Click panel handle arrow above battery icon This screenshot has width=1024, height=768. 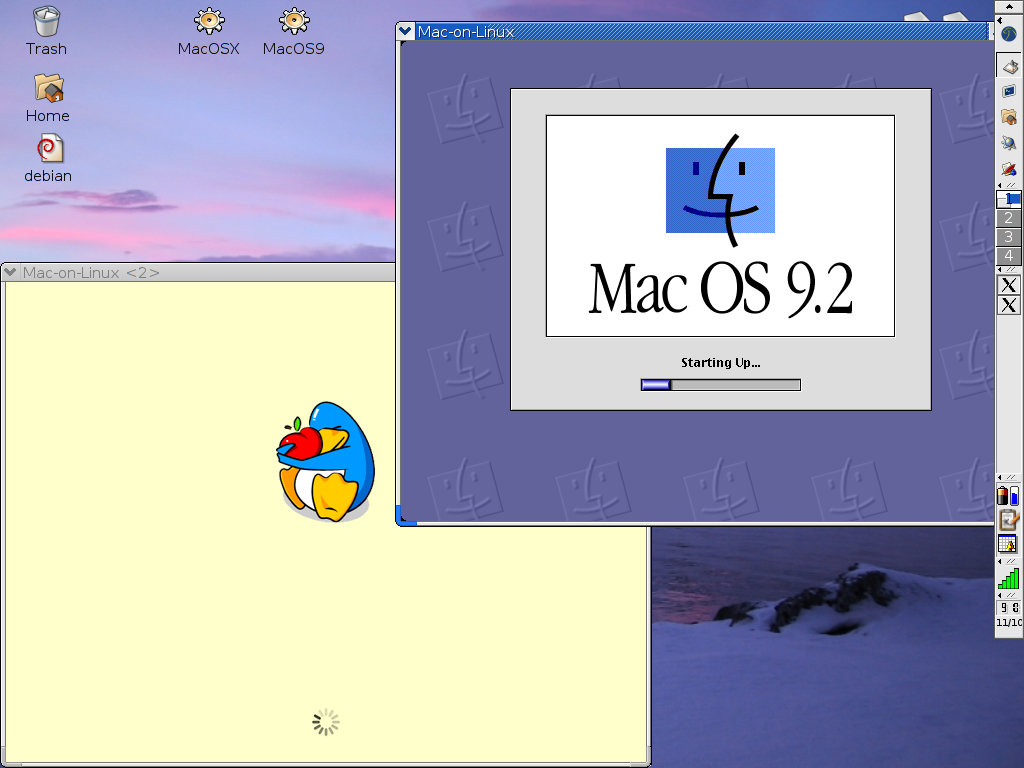[1000, 477]
